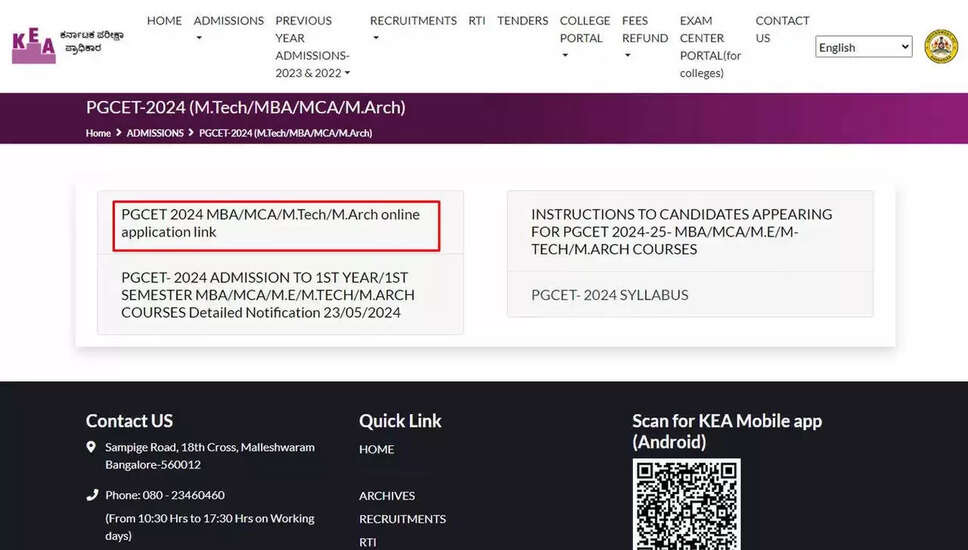Open ARCHIVES under Quick Link footer
Viewport: 968px width, 550px height.
386,496
